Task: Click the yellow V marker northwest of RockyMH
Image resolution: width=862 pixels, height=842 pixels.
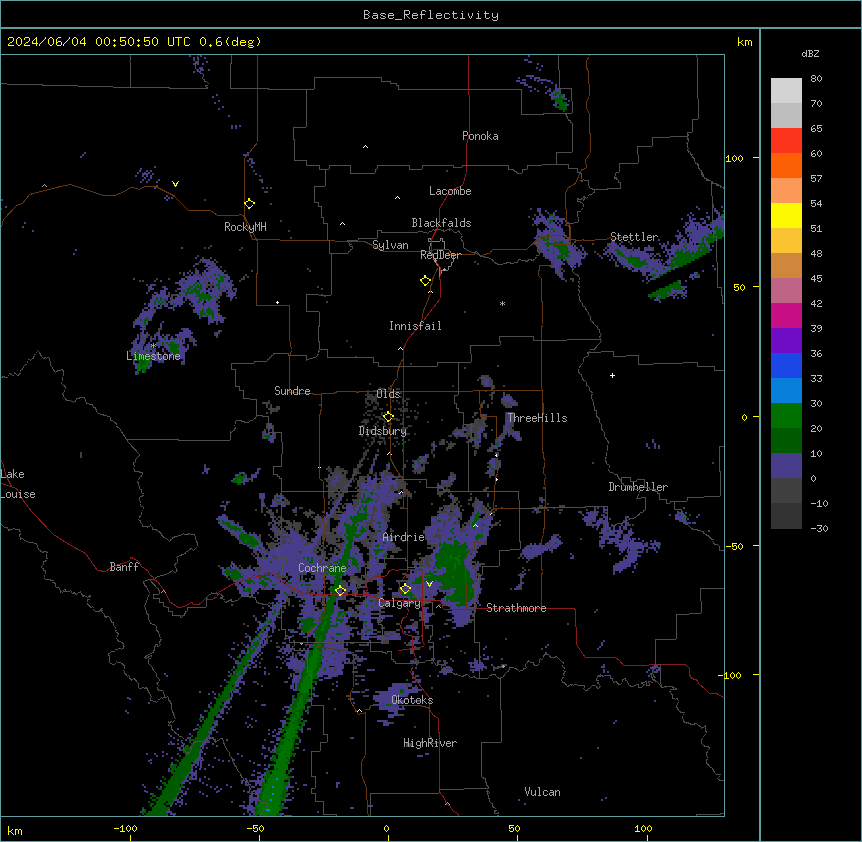Action: click(x=175, y=184)
